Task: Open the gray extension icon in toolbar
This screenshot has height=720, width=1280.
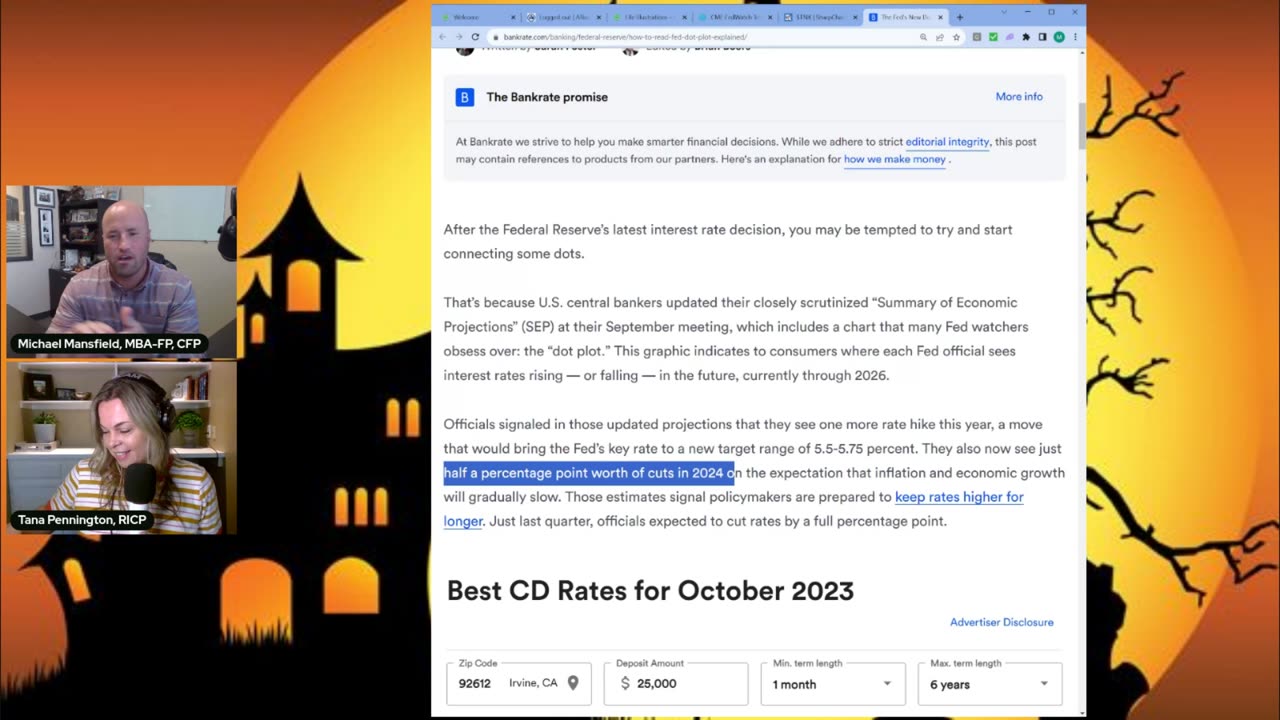Action: [x=977, y=37]
